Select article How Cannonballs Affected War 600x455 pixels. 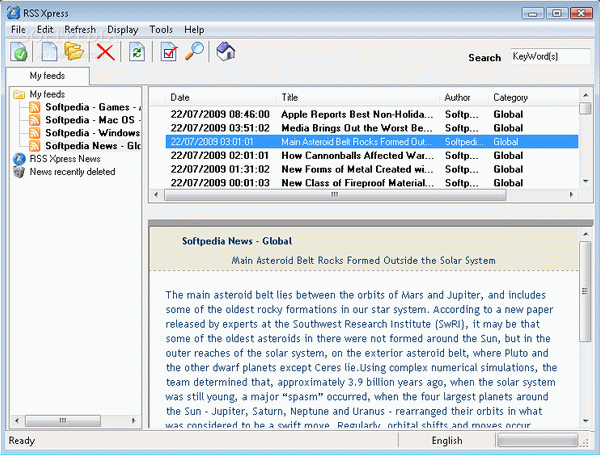click(x=357, y=155)
